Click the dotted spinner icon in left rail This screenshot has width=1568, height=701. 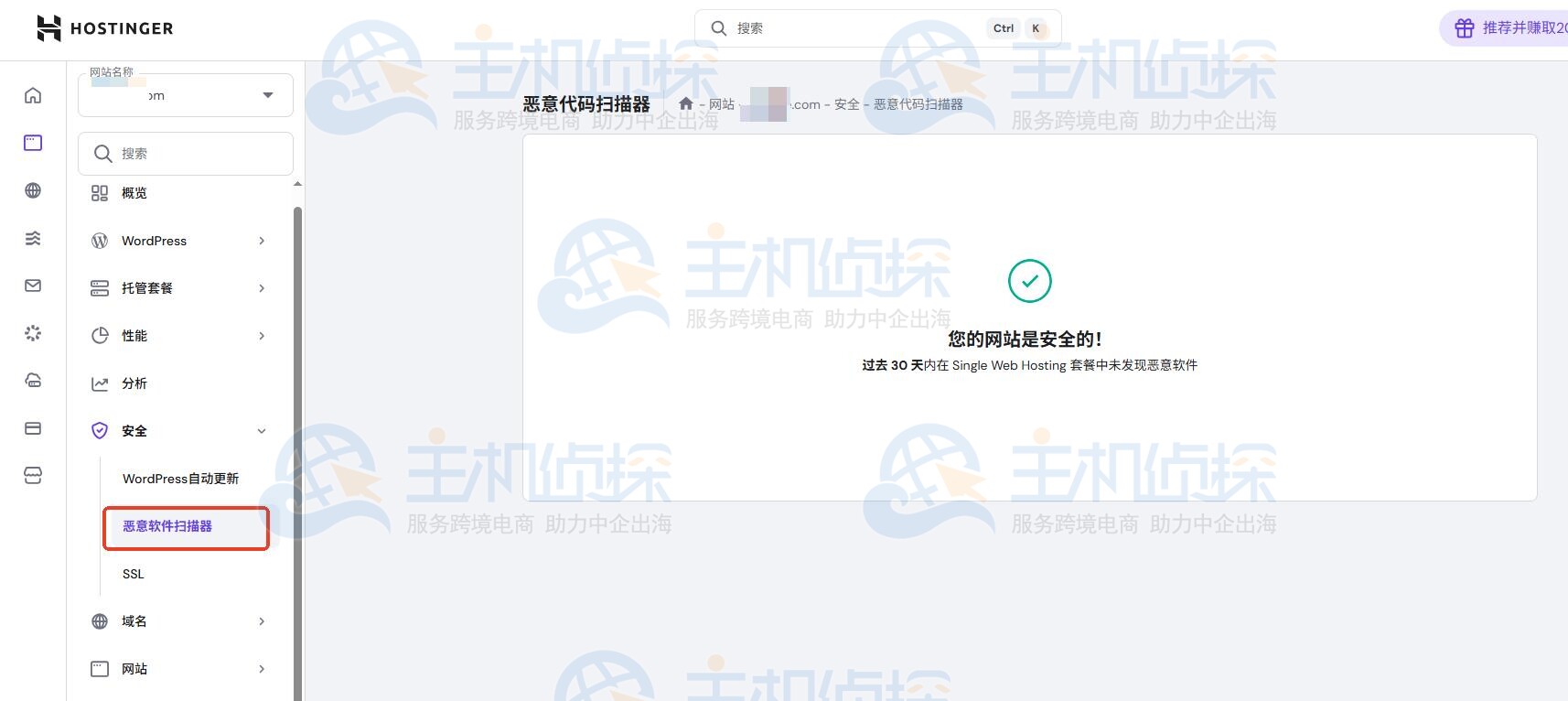click(33, 333)
